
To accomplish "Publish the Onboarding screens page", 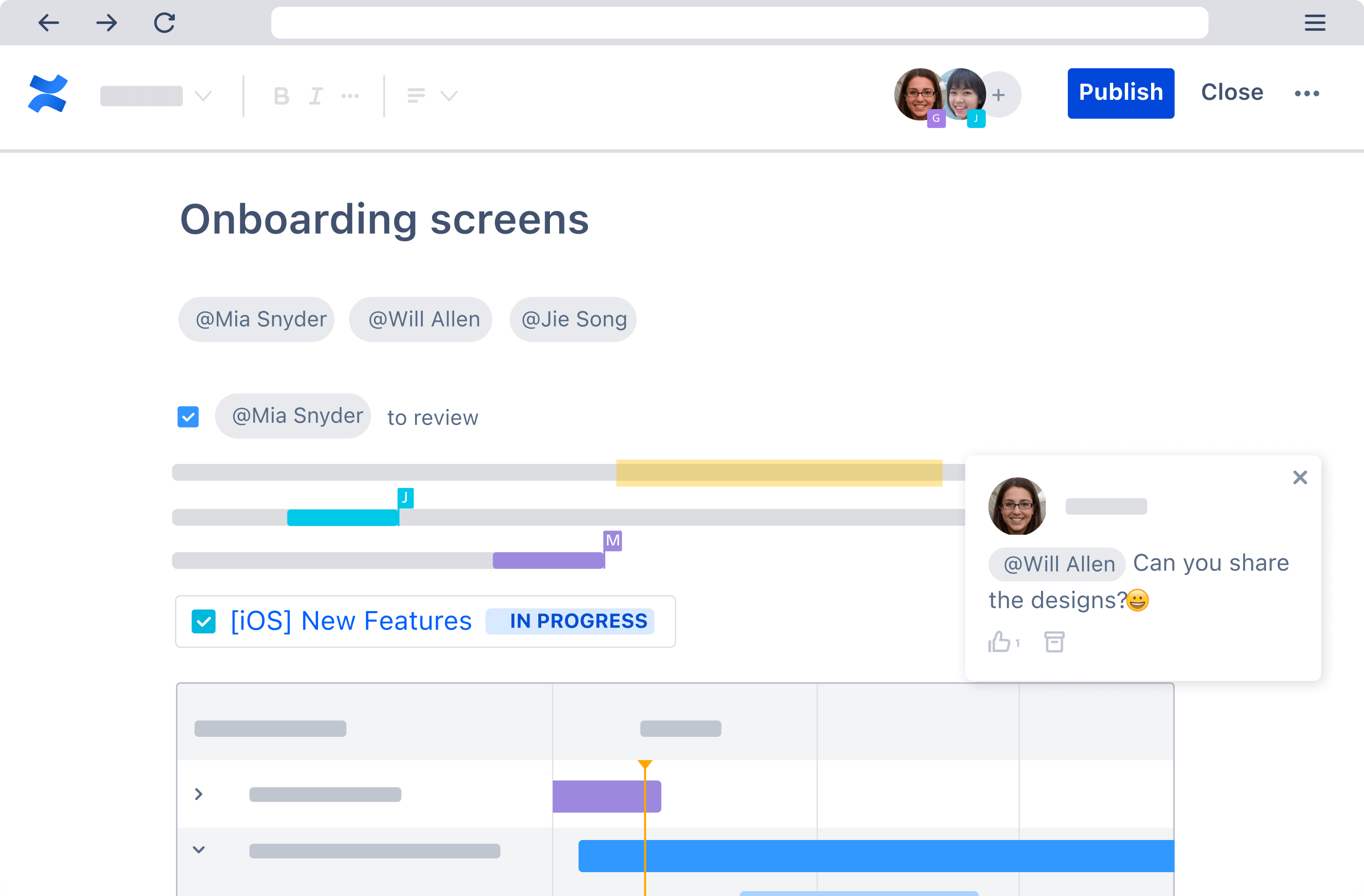I will click(x=1120, y=93).
